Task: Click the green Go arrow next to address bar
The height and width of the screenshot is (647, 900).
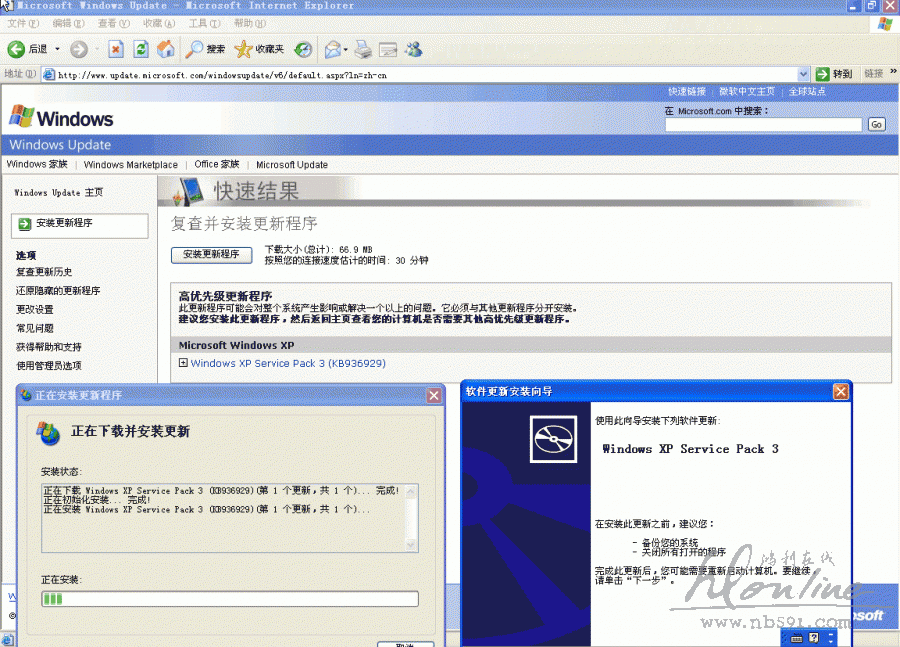Action: (x=823, y=74)
